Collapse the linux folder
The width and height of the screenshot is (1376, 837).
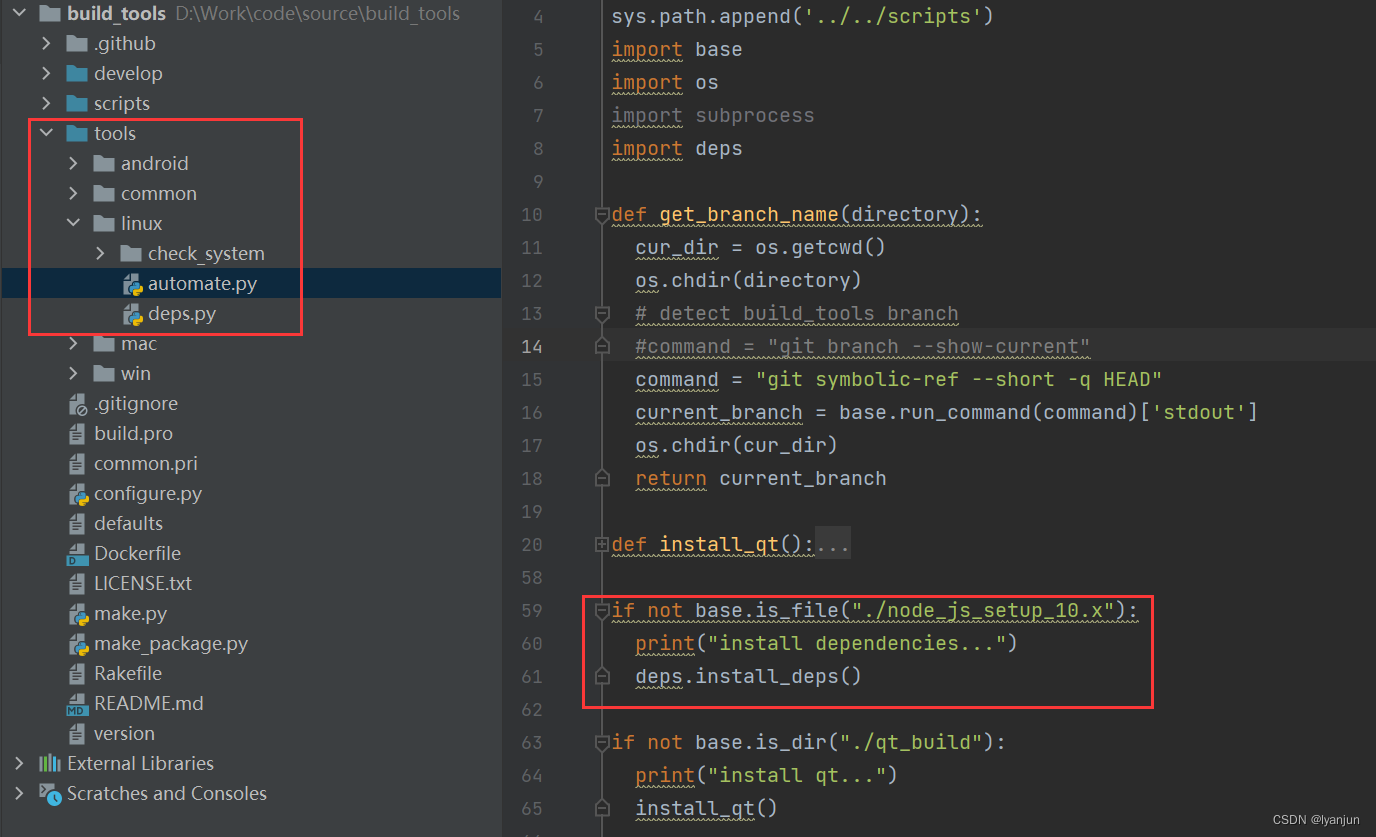[x=73, y=223]
